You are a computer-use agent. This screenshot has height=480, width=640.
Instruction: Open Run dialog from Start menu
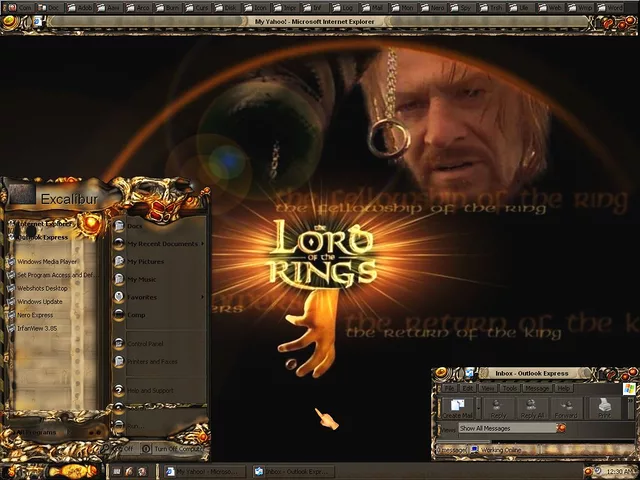(159, 426)
